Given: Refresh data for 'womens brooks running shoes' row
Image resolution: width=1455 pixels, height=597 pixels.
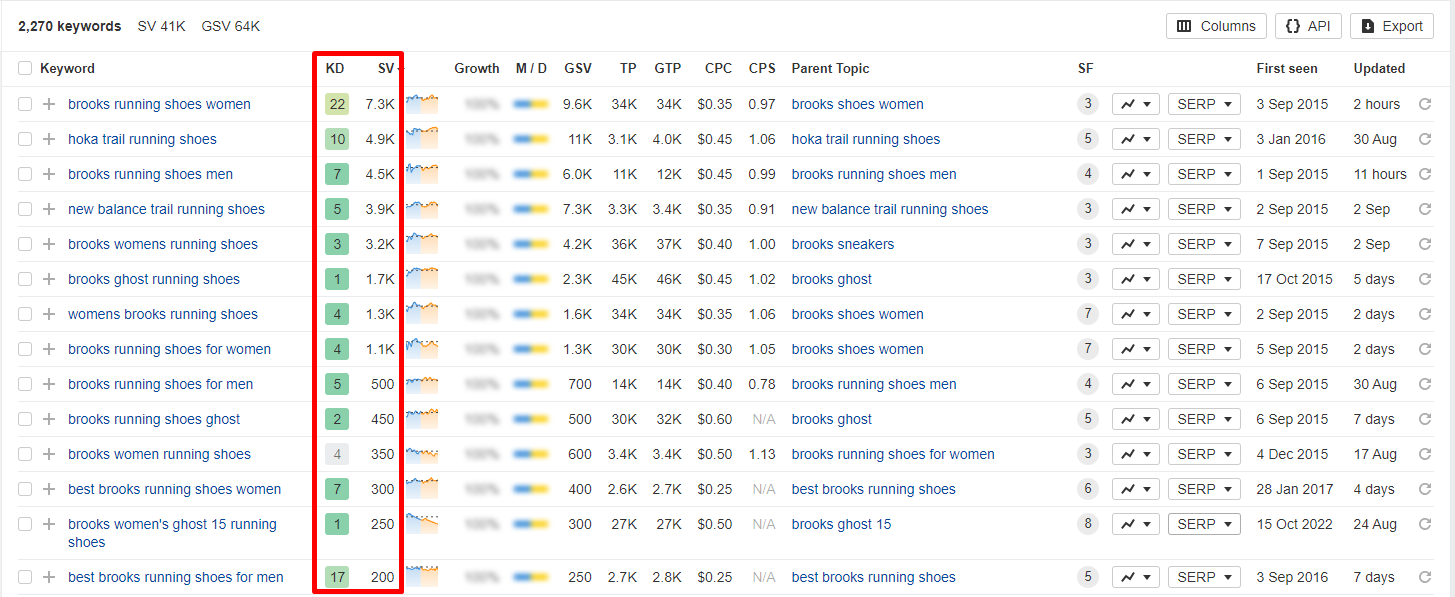Looking at the screenshot, I should click(1425, 314).
